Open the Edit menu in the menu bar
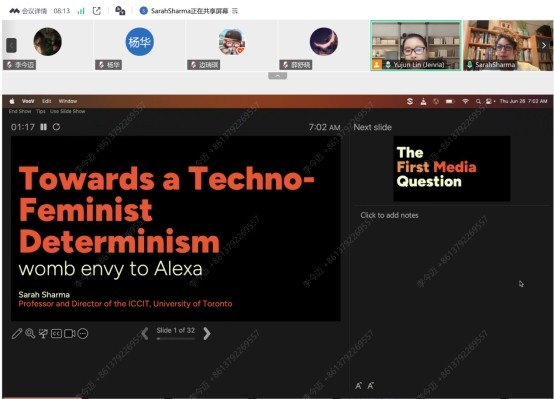 point(47,101)
